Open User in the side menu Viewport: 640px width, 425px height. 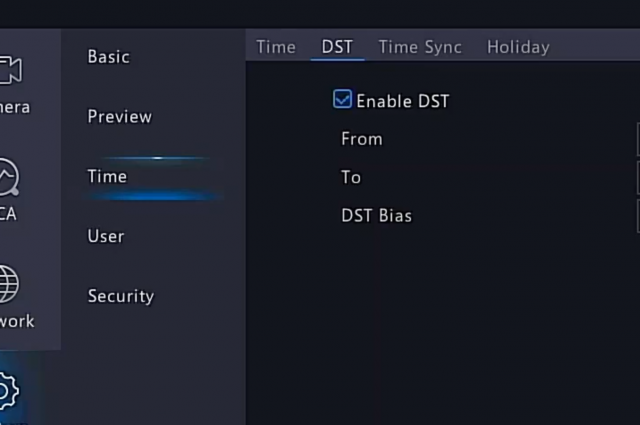pyautogui.click(x=106, y=236)
